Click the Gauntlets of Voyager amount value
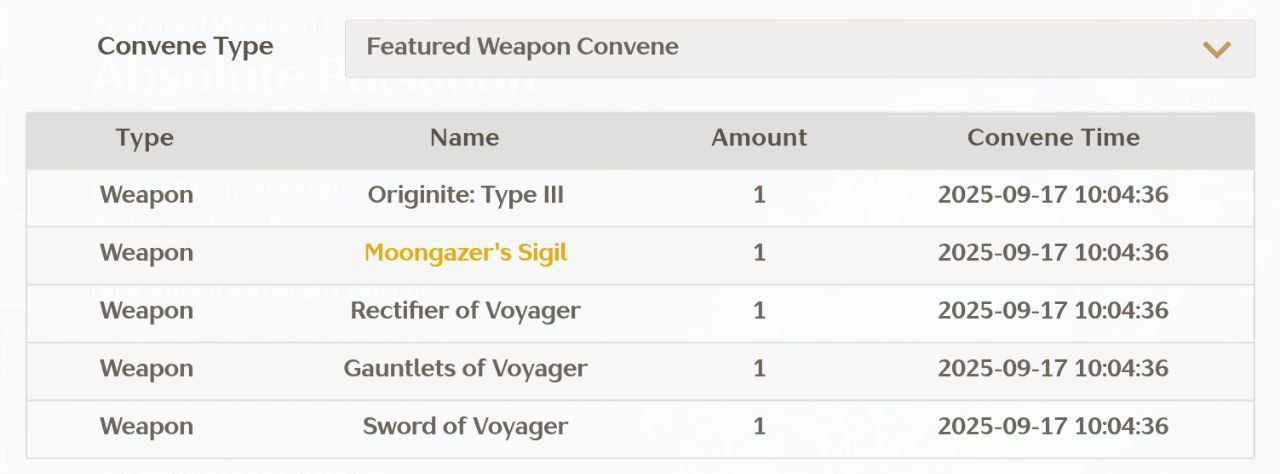 tap(759, 369)
